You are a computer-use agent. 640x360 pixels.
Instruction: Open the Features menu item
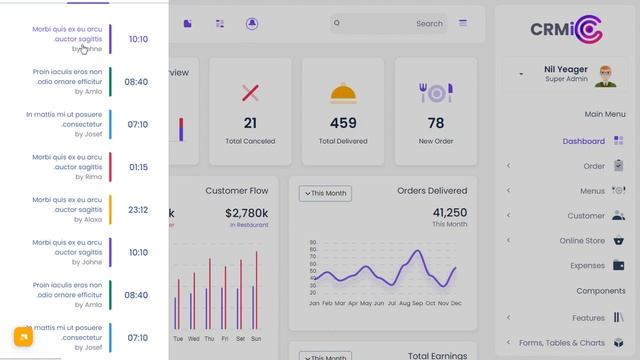(588, 318)
